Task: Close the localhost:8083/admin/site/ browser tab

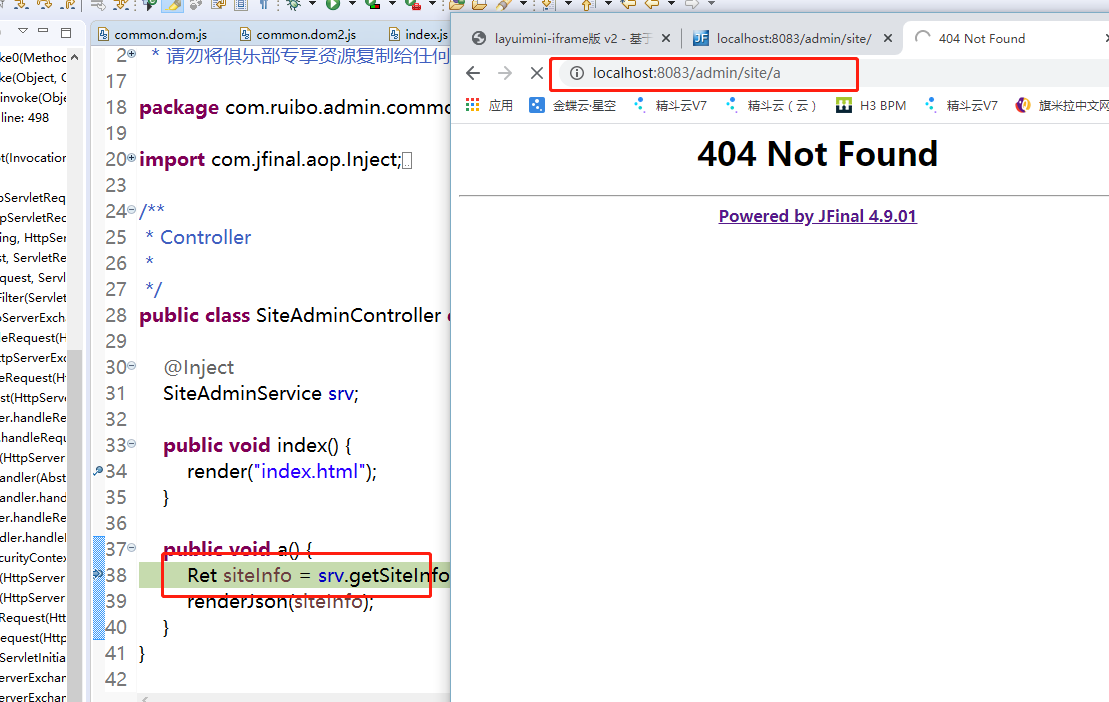Action: pos(889,38)
